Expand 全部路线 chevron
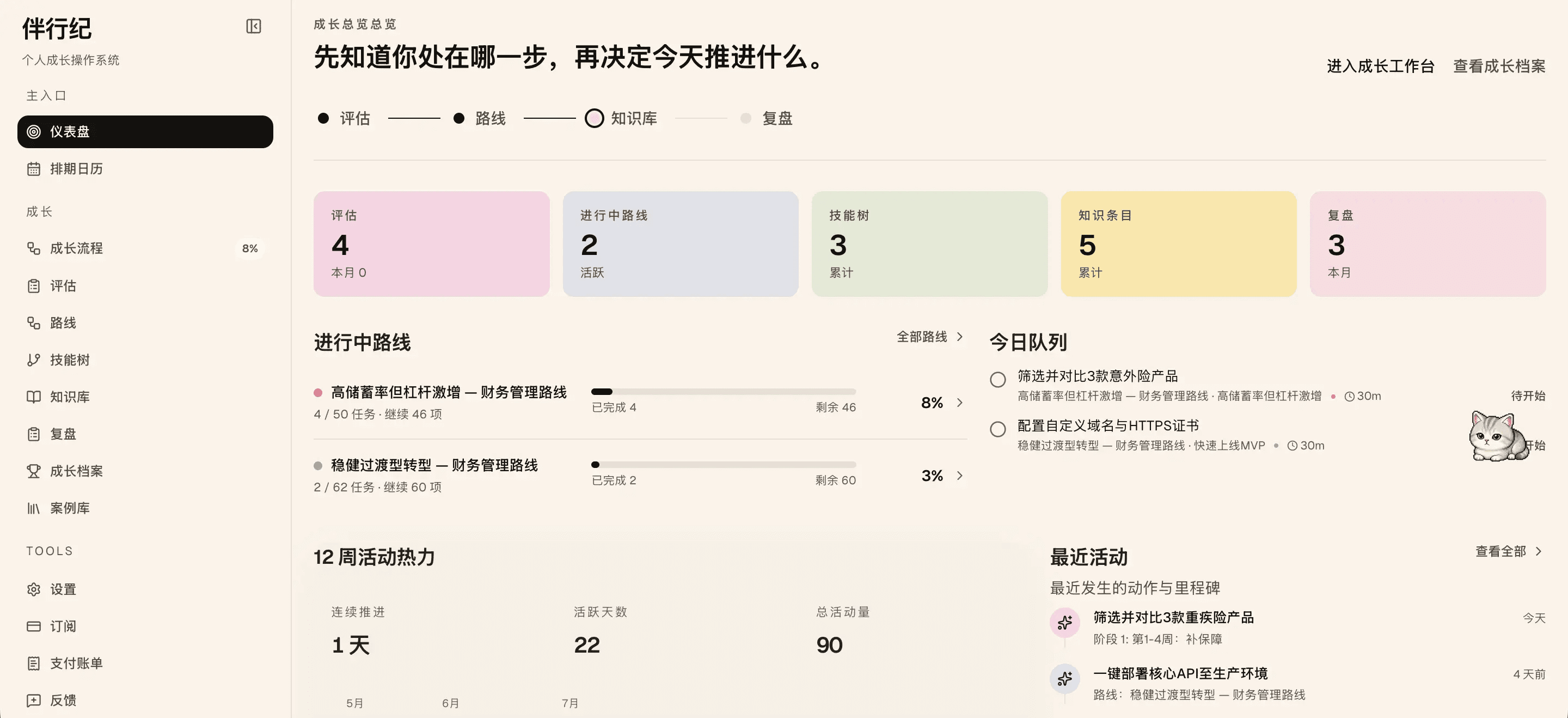The height and width of the screenshot is (718, 1568). pyautogui.click(x=960, y=337)
